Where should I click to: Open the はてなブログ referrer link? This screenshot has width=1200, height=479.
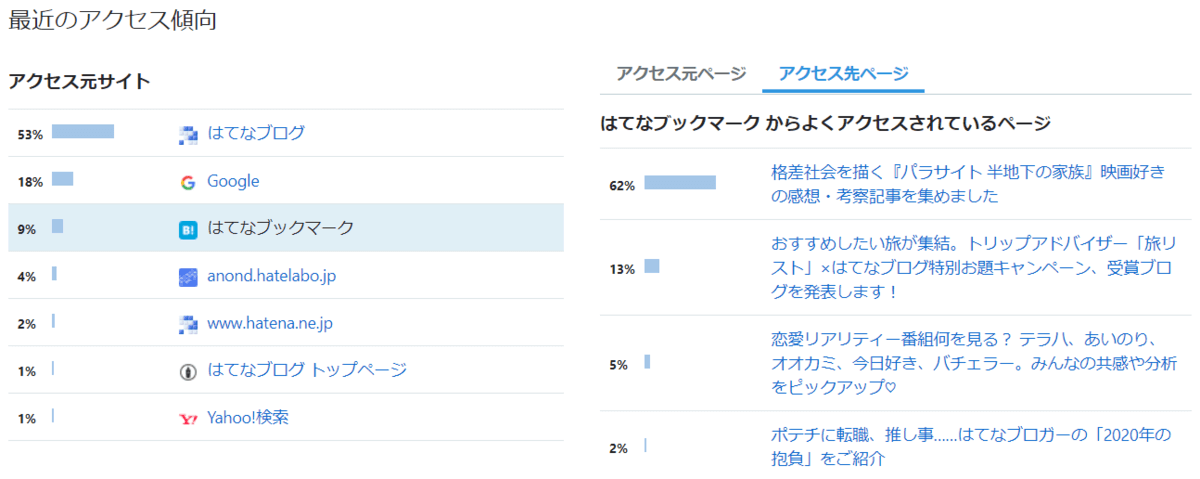click(256, 133)
